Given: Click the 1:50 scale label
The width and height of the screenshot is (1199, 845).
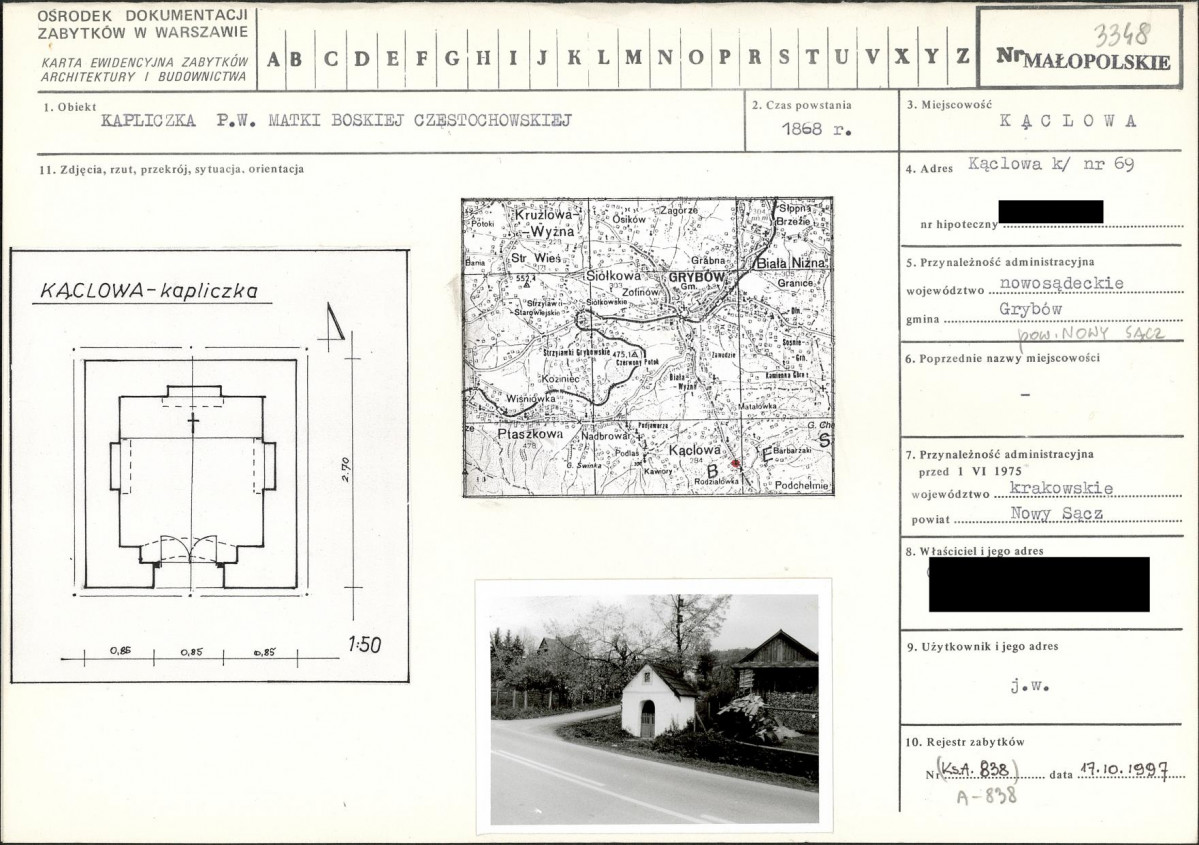Looking at the screenshot, I should (364, 645).
